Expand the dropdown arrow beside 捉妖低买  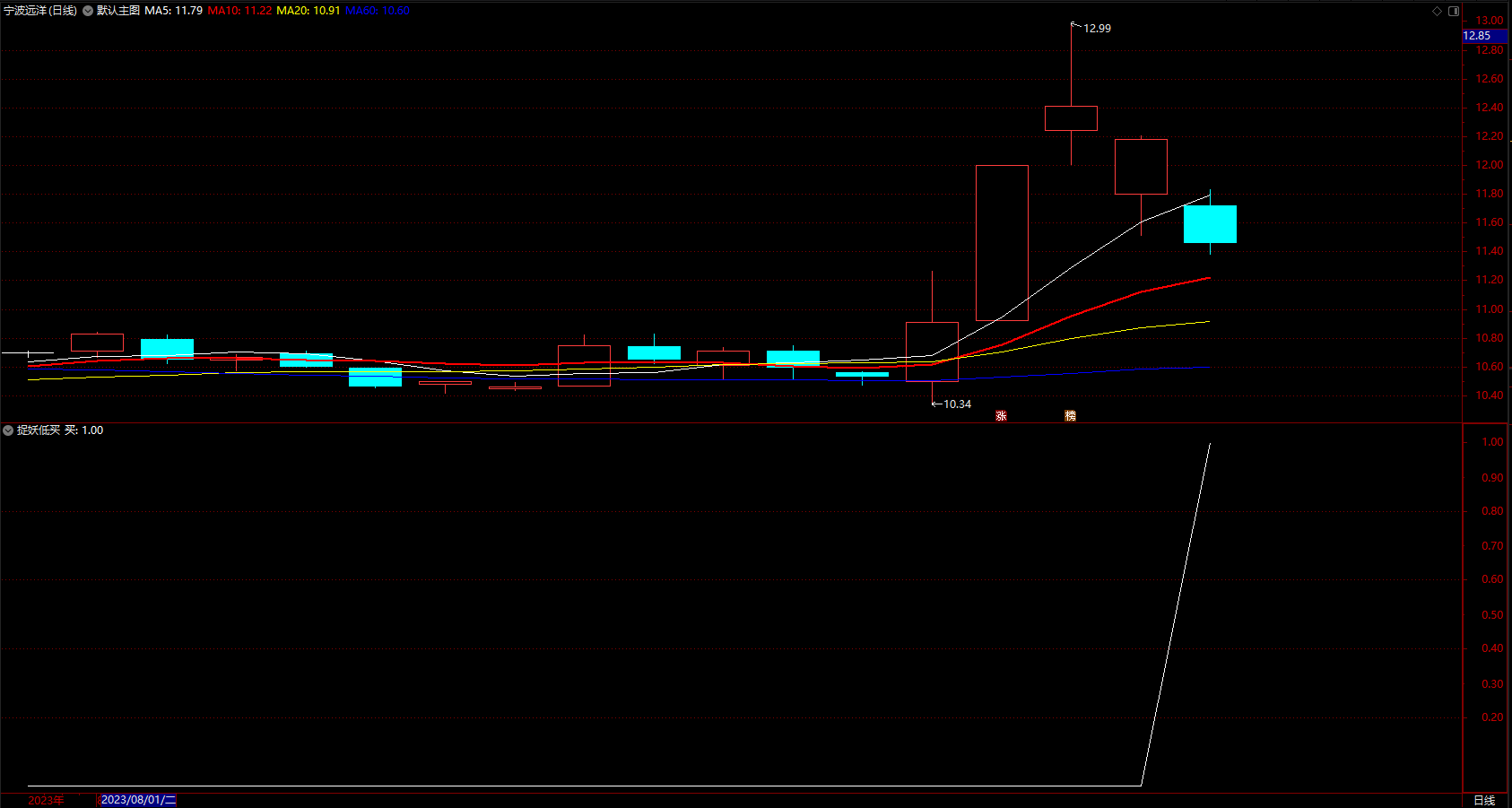8,430
